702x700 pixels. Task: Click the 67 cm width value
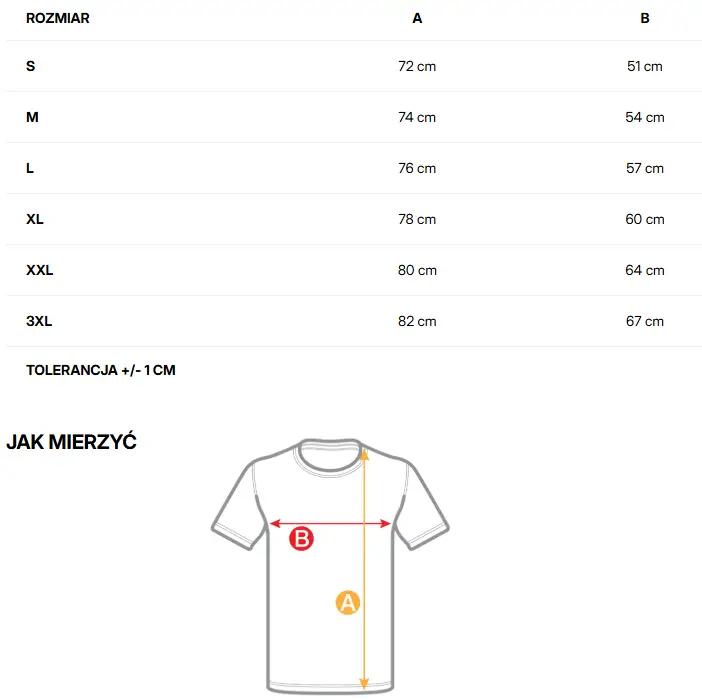(645, 321)
